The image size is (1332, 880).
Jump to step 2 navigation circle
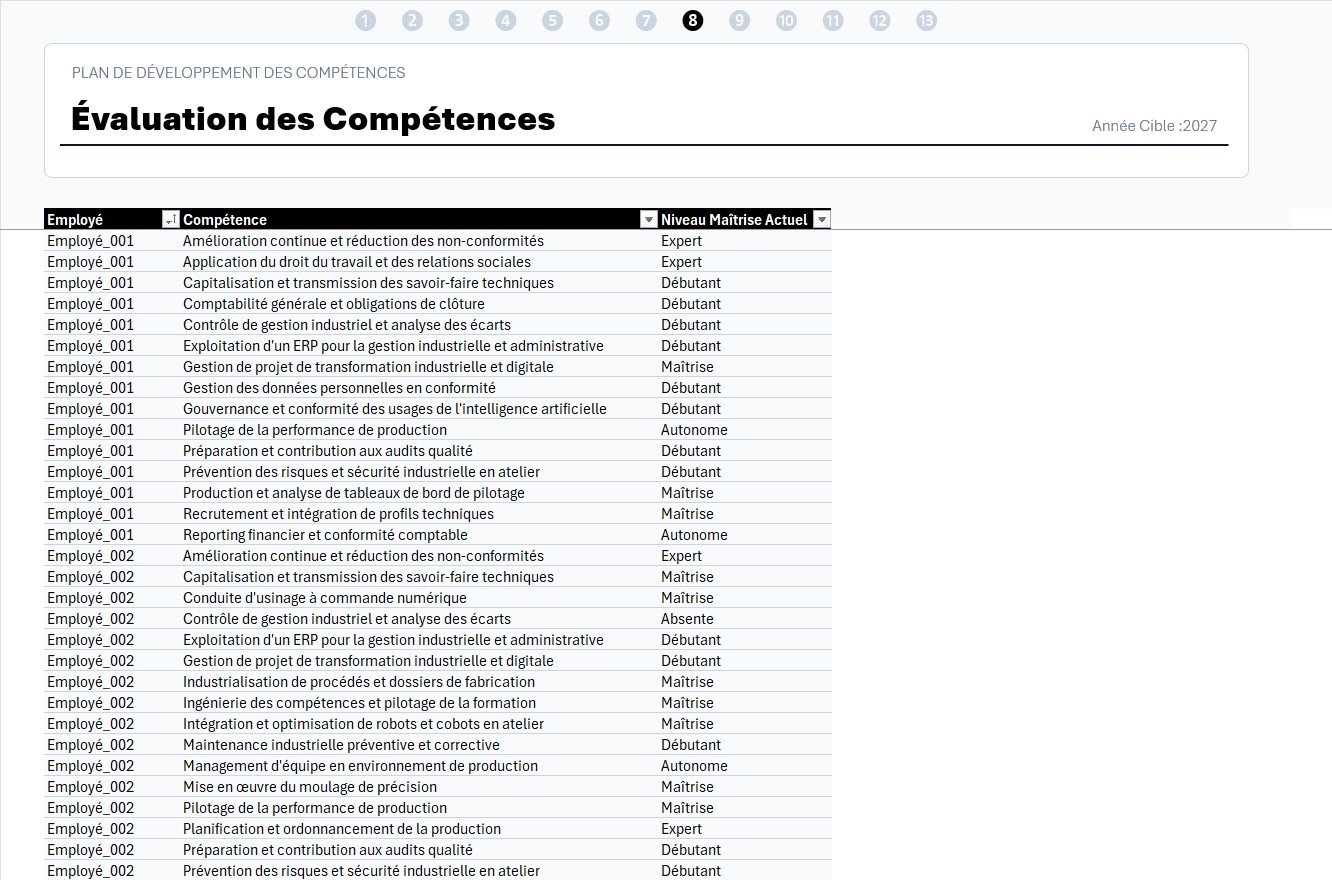coord(412,20)
